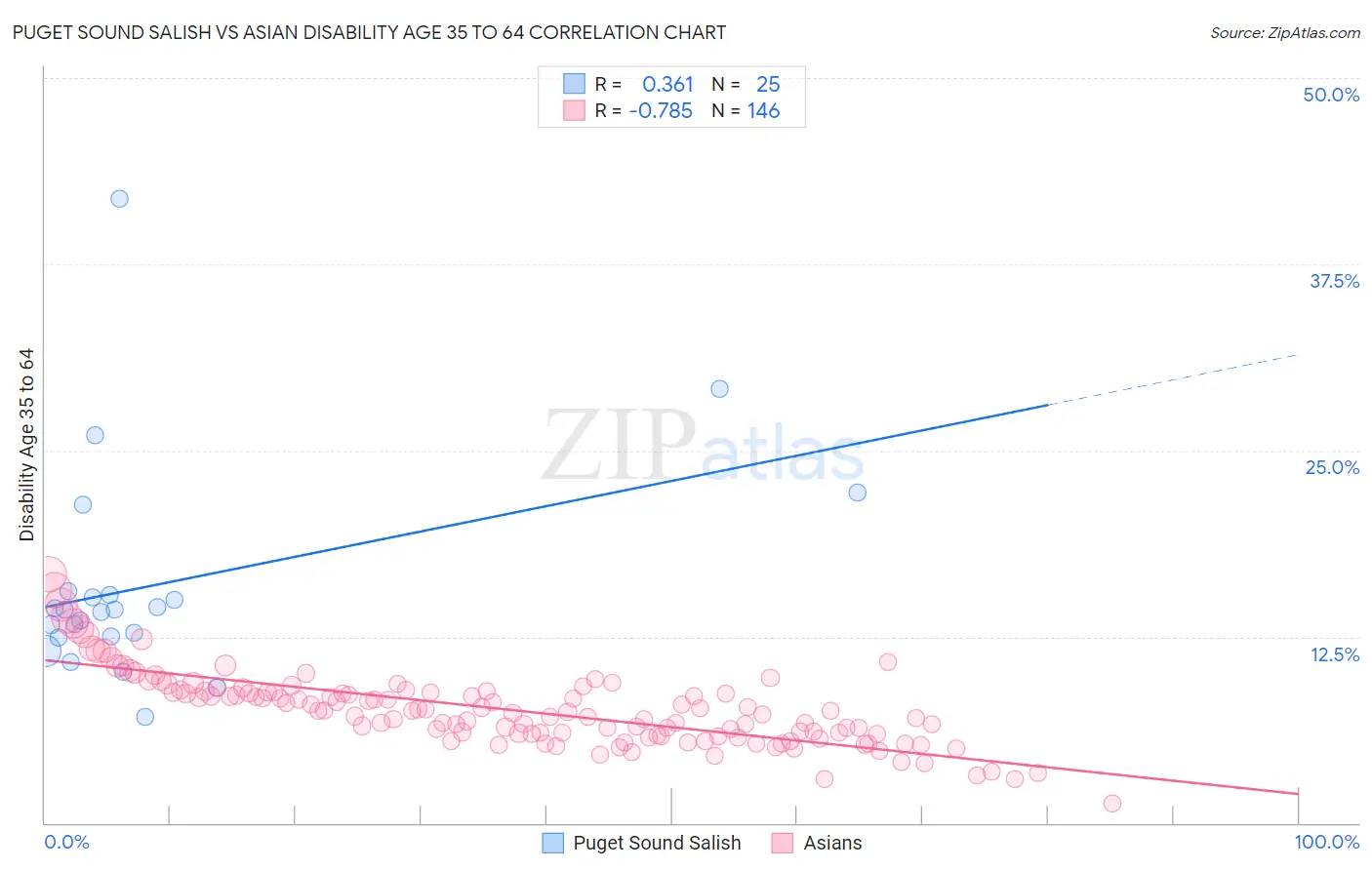Click the 100.0% x-axis label

click(1327, 842)
